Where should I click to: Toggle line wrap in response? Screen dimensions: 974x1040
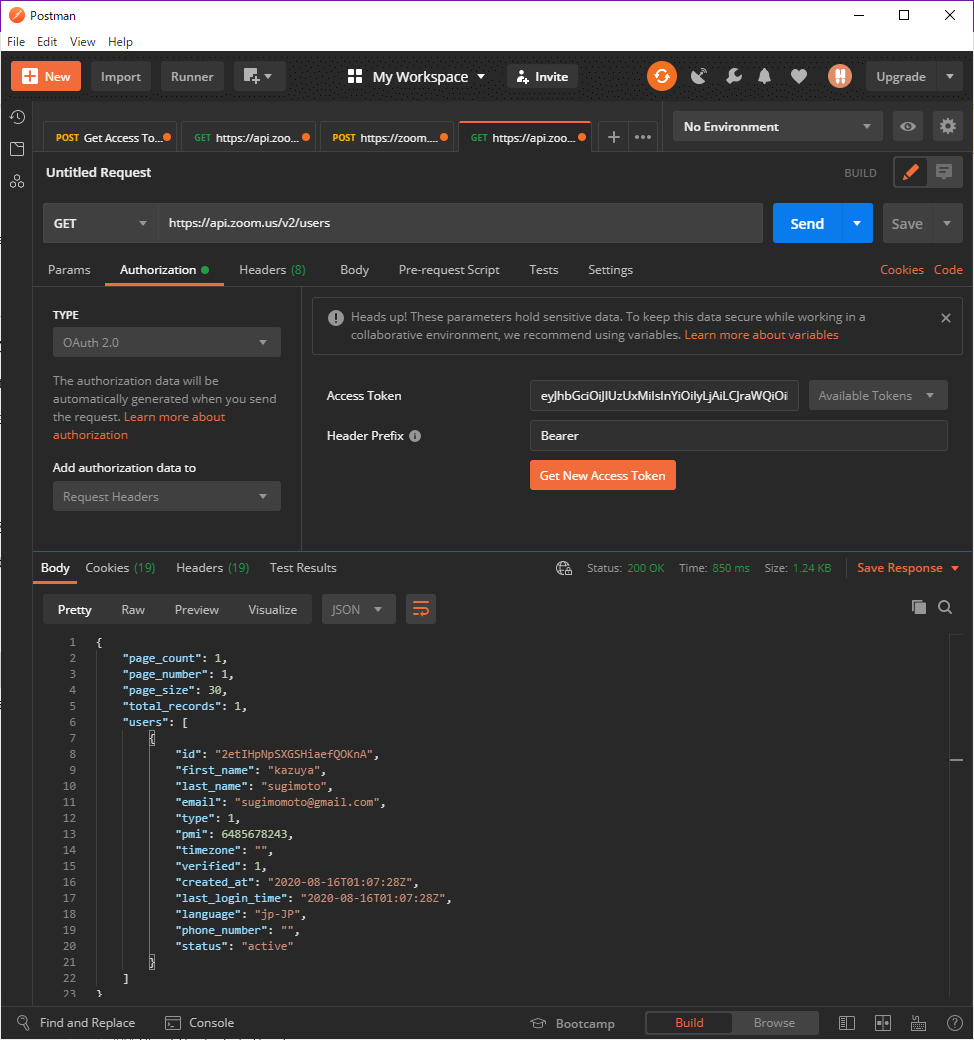pos(421,609)
